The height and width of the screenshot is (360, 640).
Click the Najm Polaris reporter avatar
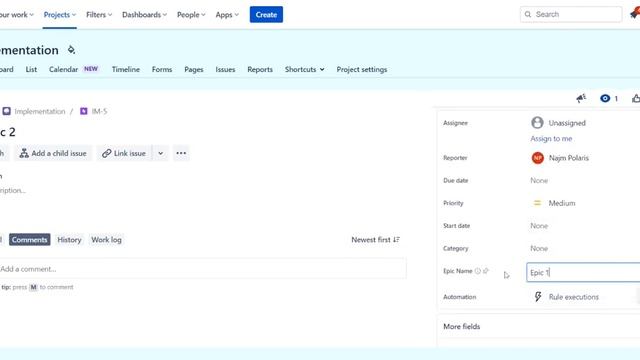pyautogui.click(x=538, y=158)
